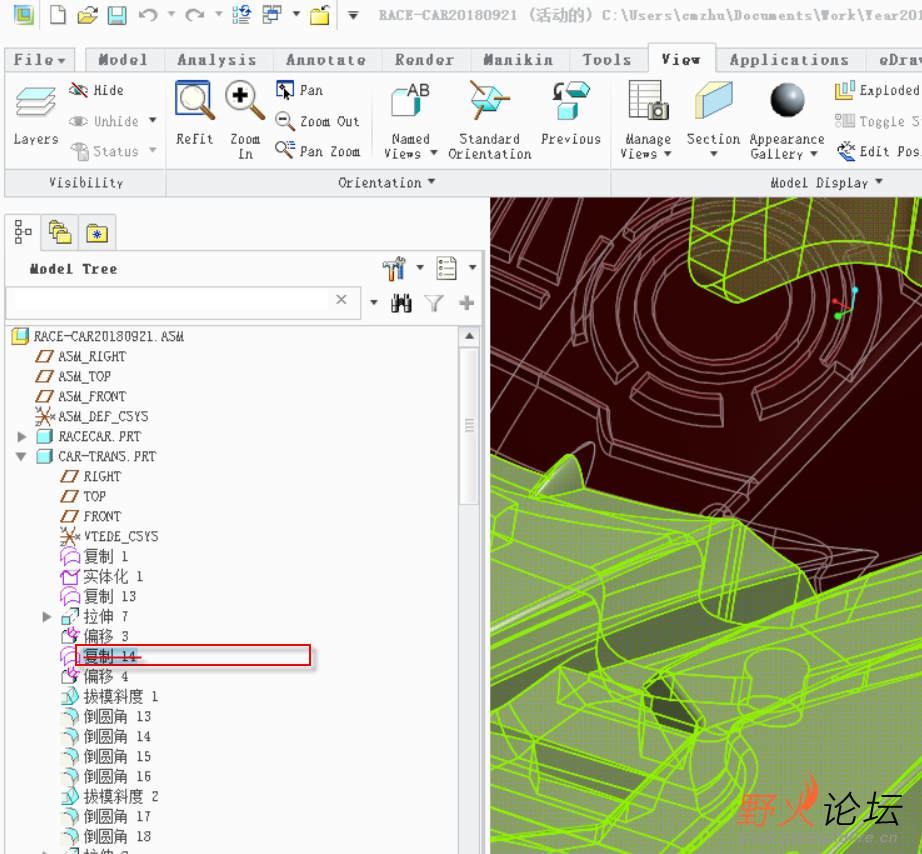Switch to the Model ribbon tab
Screen dimensions: 922x854
(x=122, y=59)
